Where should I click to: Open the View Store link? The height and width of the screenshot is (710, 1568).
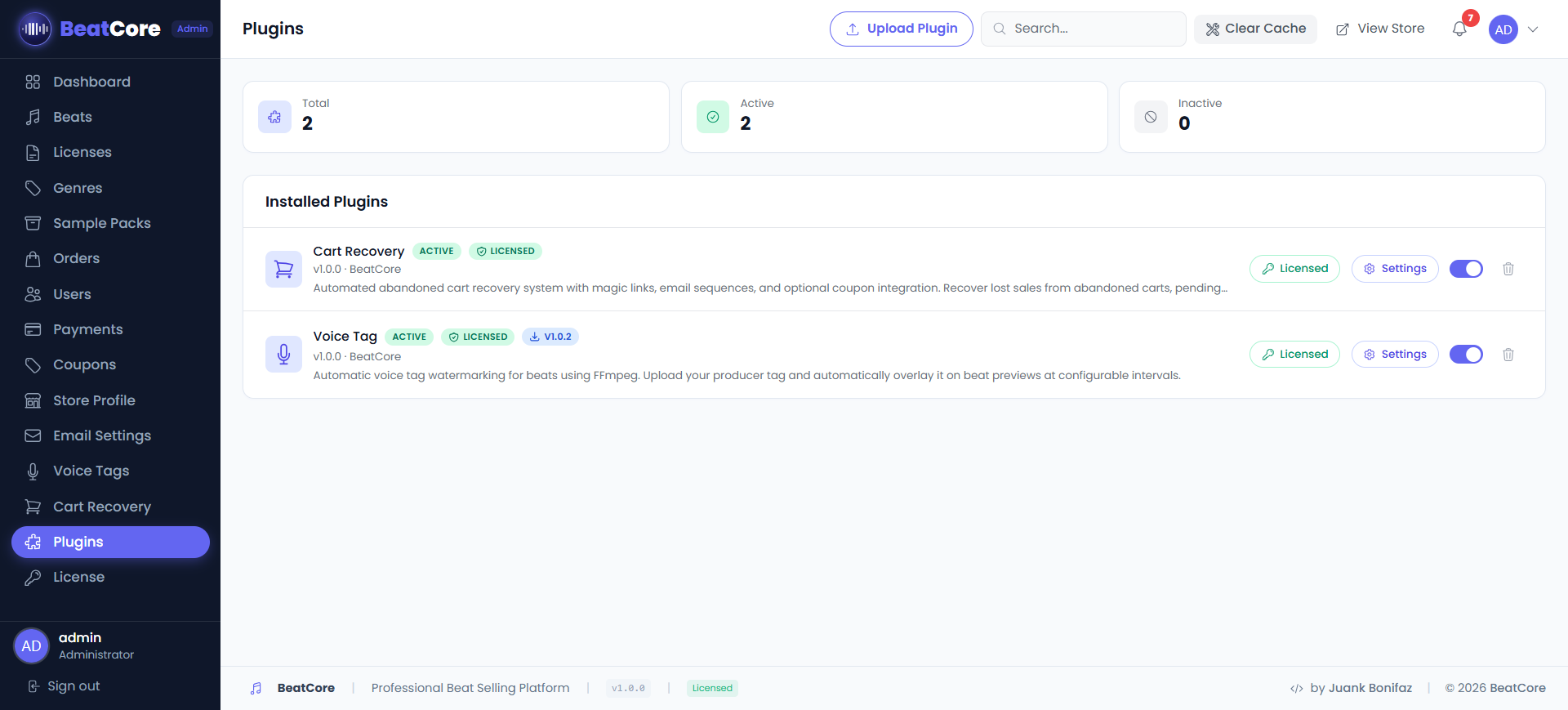pos(1380,29)
